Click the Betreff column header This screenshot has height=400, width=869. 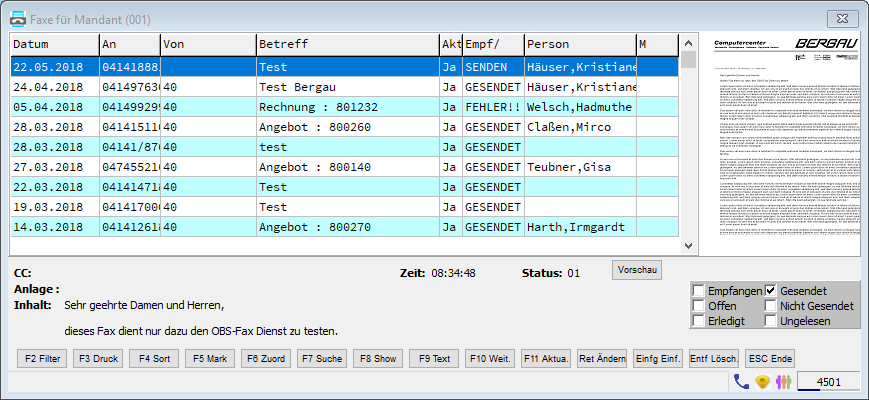click(347, 45)
